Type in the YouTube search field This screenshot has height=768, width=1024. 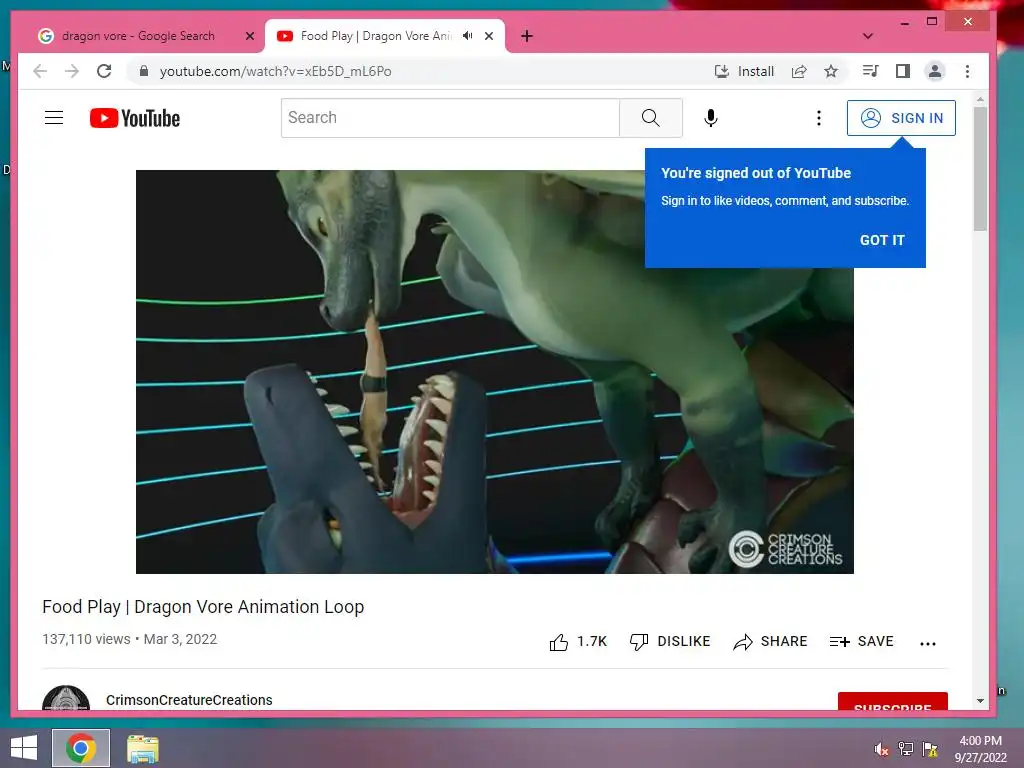pos(450,118)
